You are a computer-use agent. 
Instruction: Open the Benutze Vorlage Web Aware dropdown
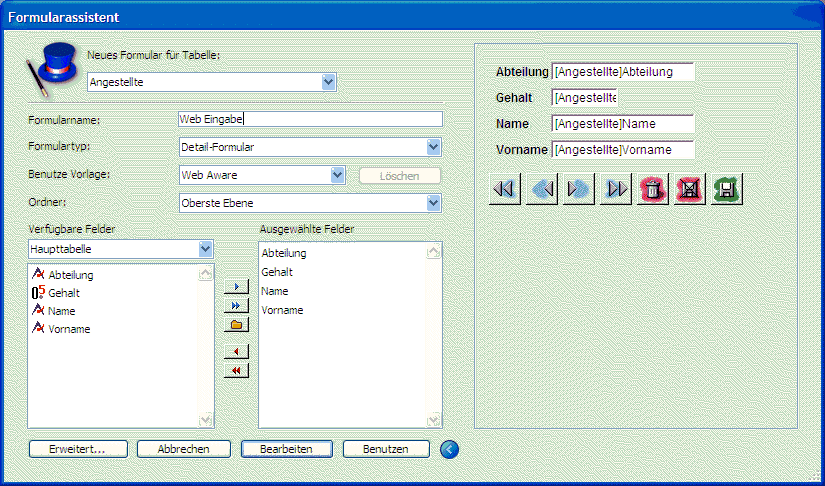tap(337, 175)
